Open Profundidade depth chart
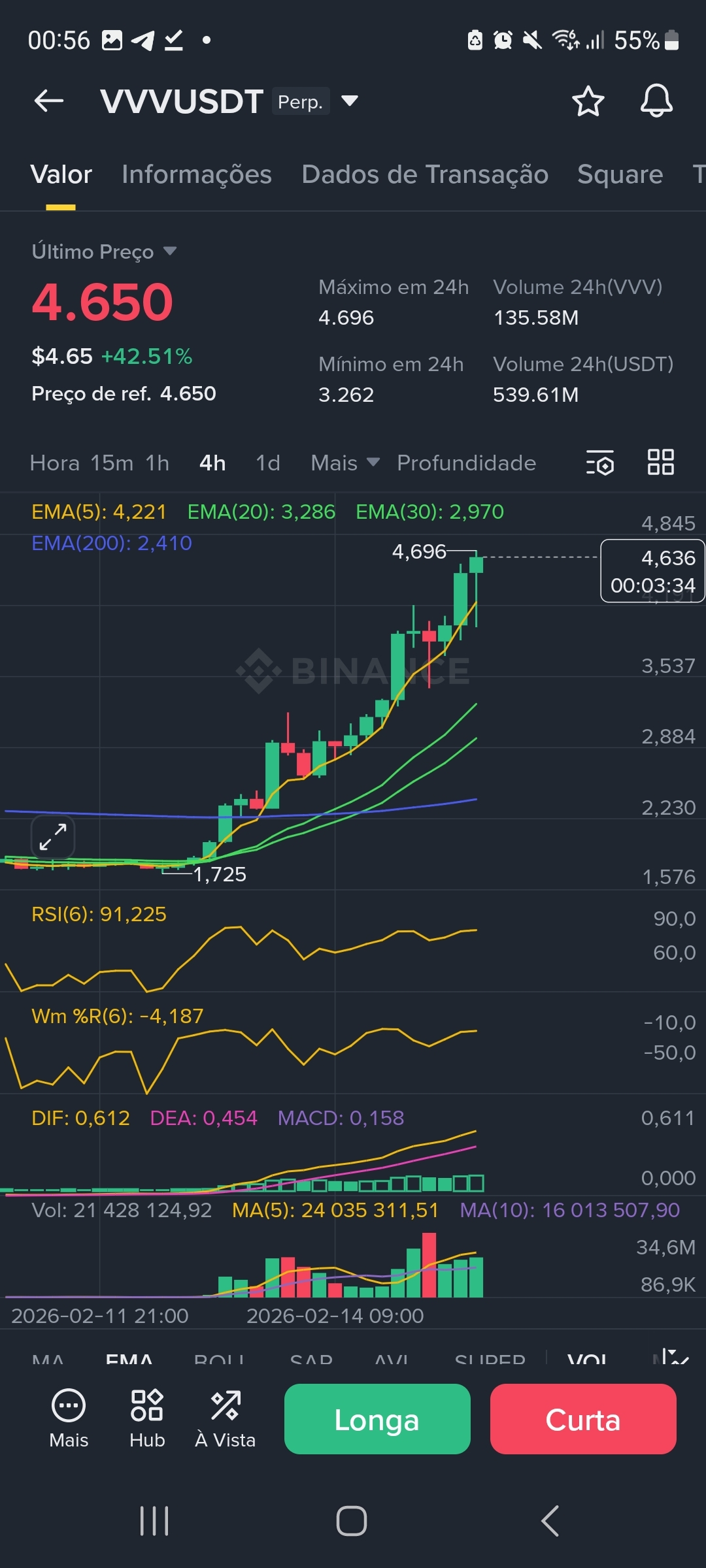Screen dimensions: 706x1568 [x=467, y=463]
